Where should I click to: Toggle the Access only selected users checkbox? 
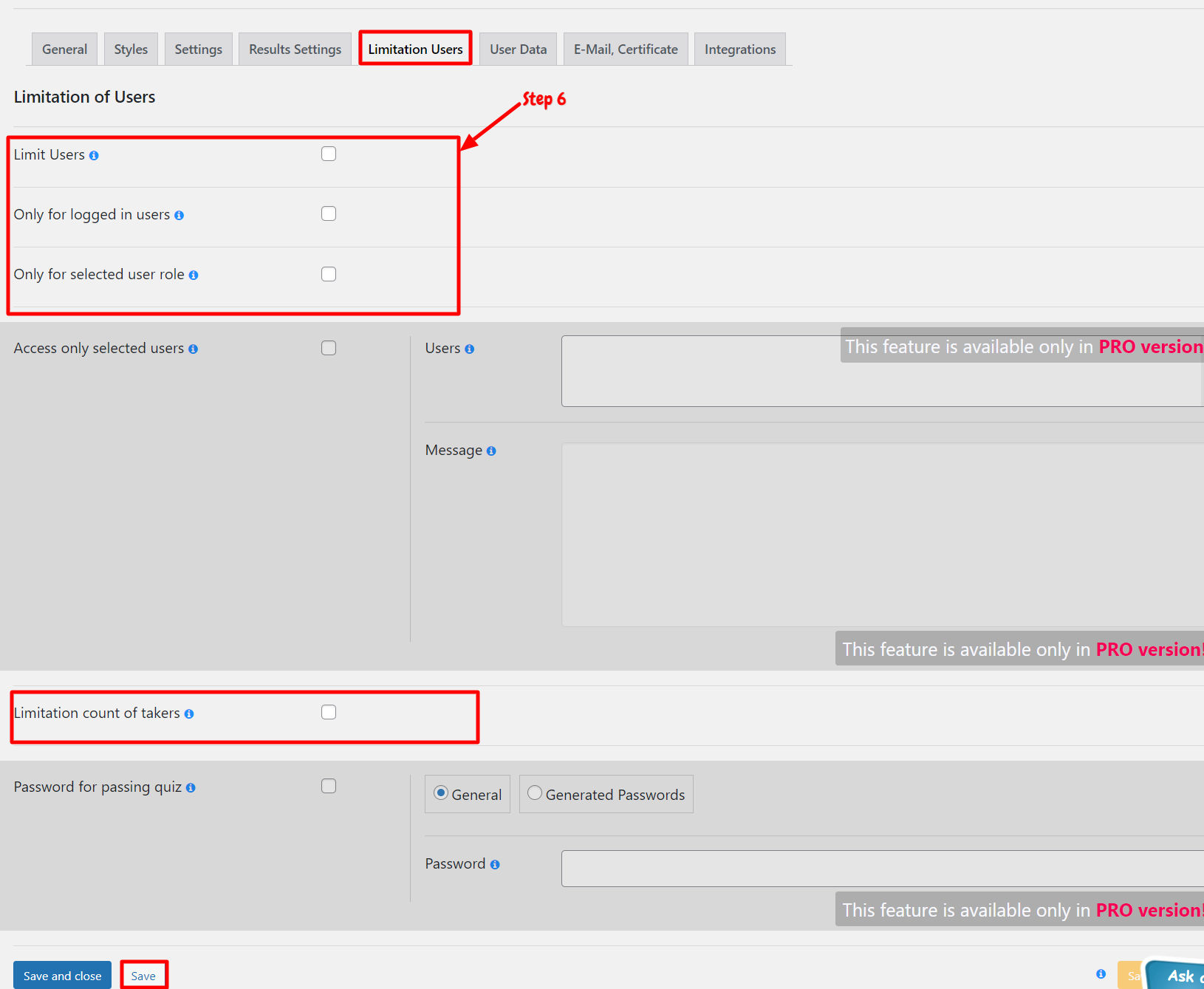point(329,348)
